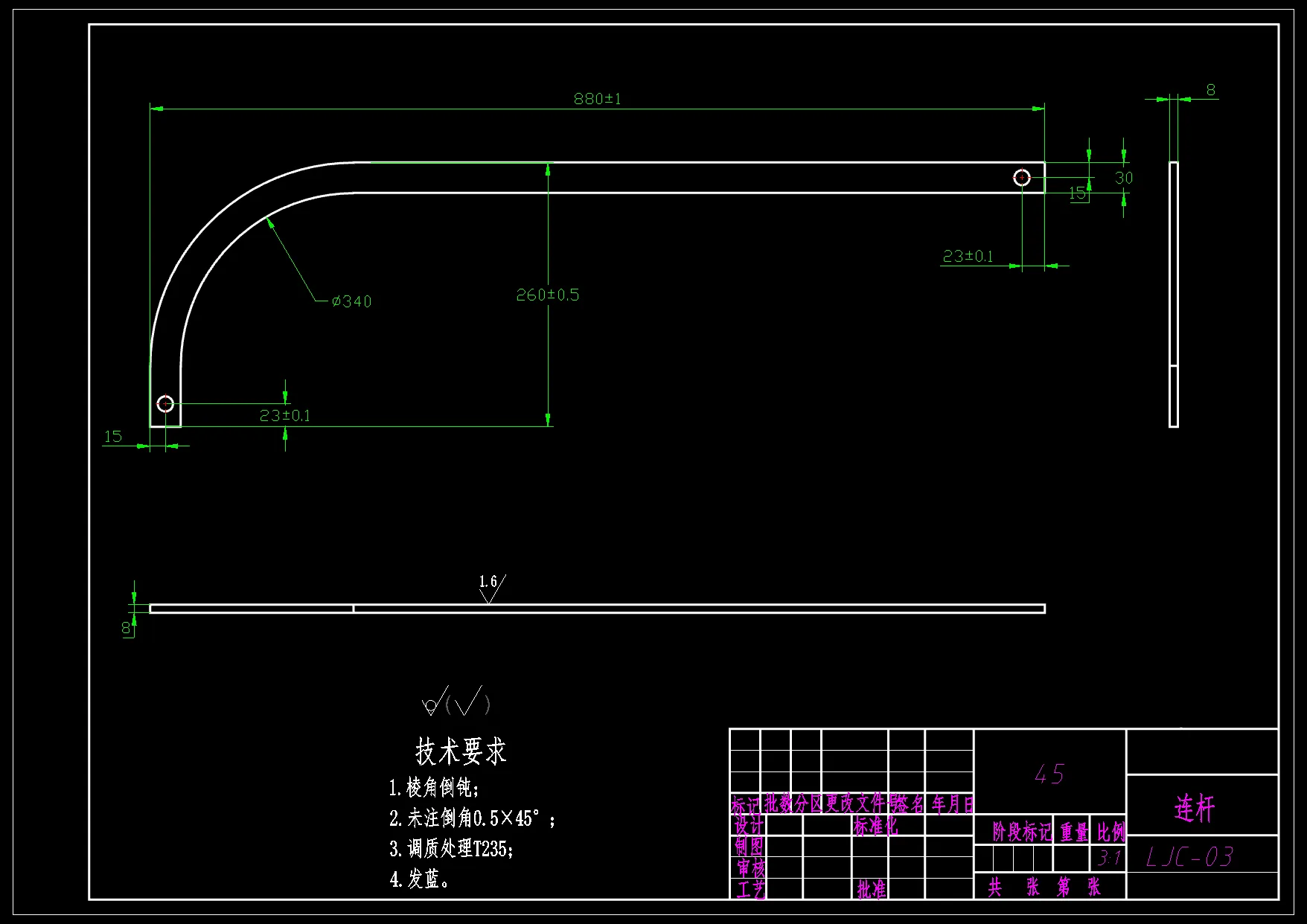This screenshot has height=924, width=1307.
Task: Click the 分区 column header
Action: pyautogui.click(x=808, y=803)
